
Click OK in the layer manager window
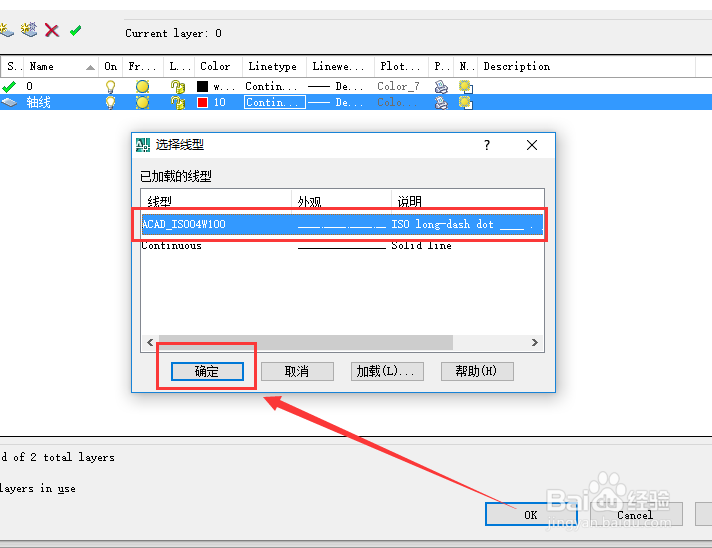pos(531,514)
